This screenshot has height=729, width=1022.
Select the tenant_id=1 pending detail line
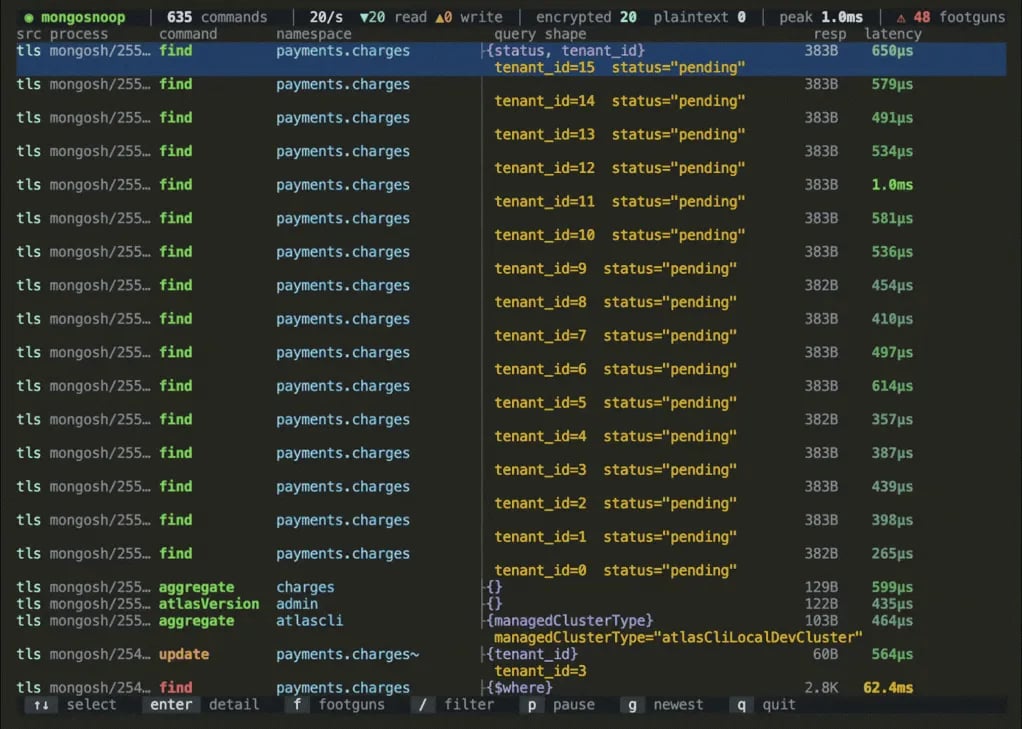pyautogui.click(x=615, y=537)
